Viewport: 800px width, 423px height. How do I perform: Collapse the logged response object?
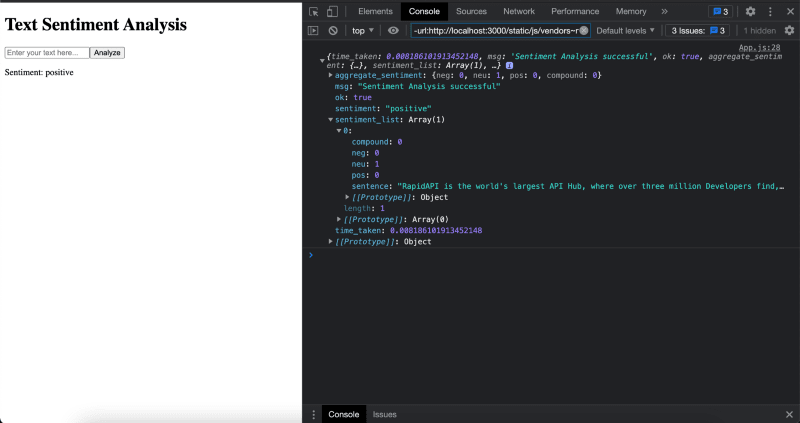322,61
